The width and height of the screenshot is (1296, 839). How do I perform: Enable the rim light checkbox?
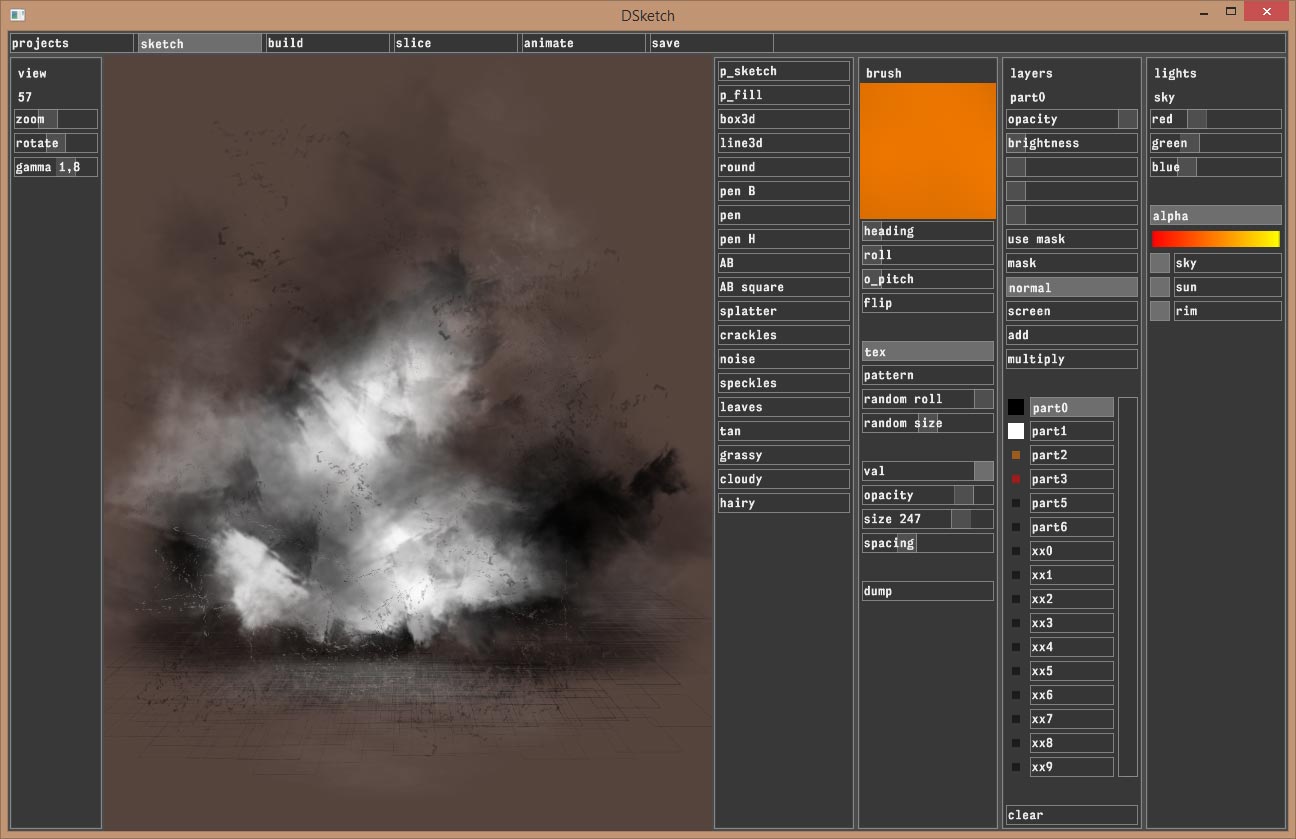click(x=1160, y=311)
